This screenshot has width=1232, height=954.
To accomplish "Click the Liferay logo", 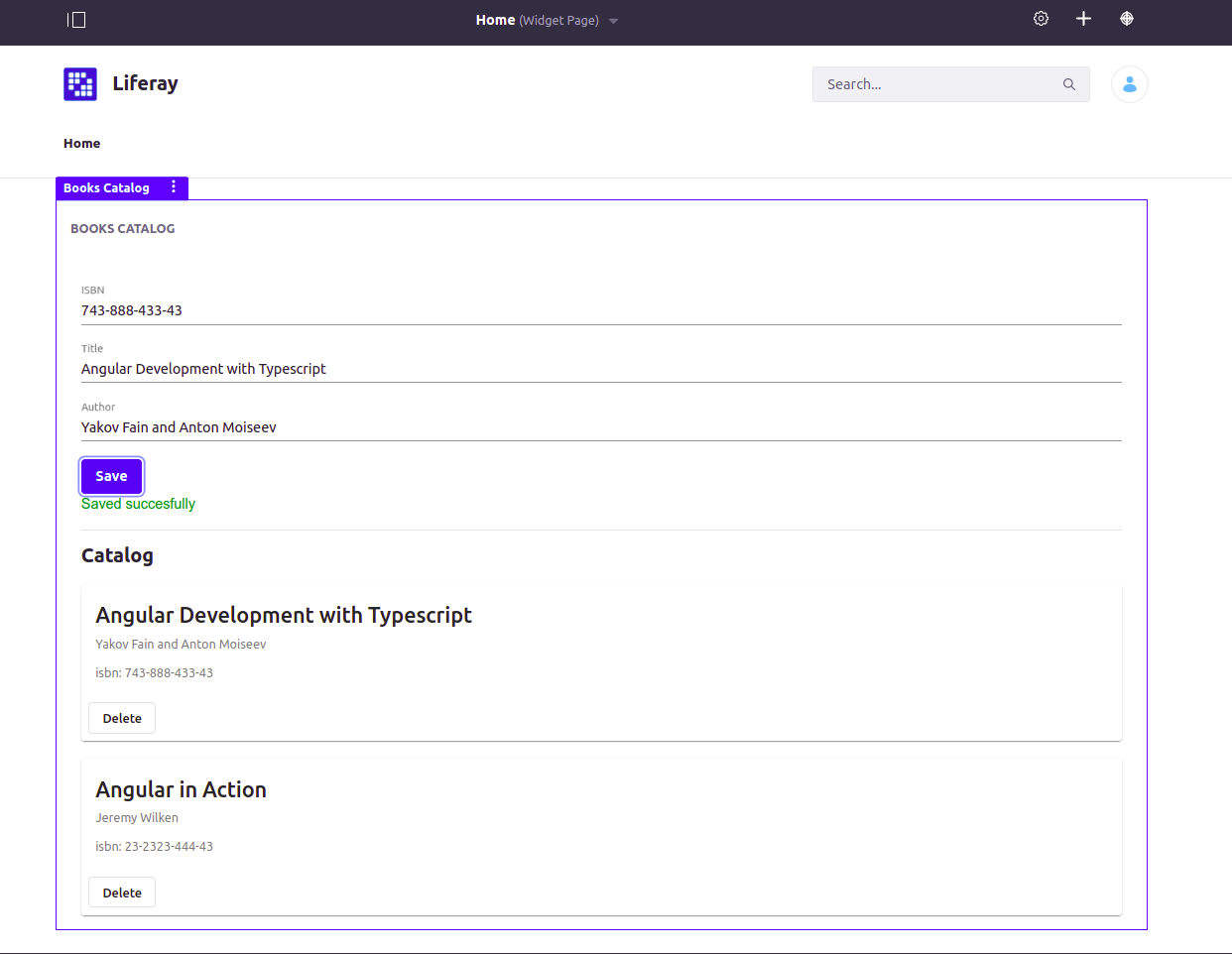I will [x=80, y=83].
